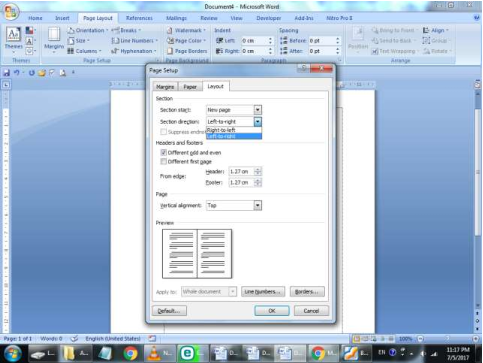Expand the Section start dropdown
The width and height of the screenshot is (483, 363).
click(x=258, y=110)
